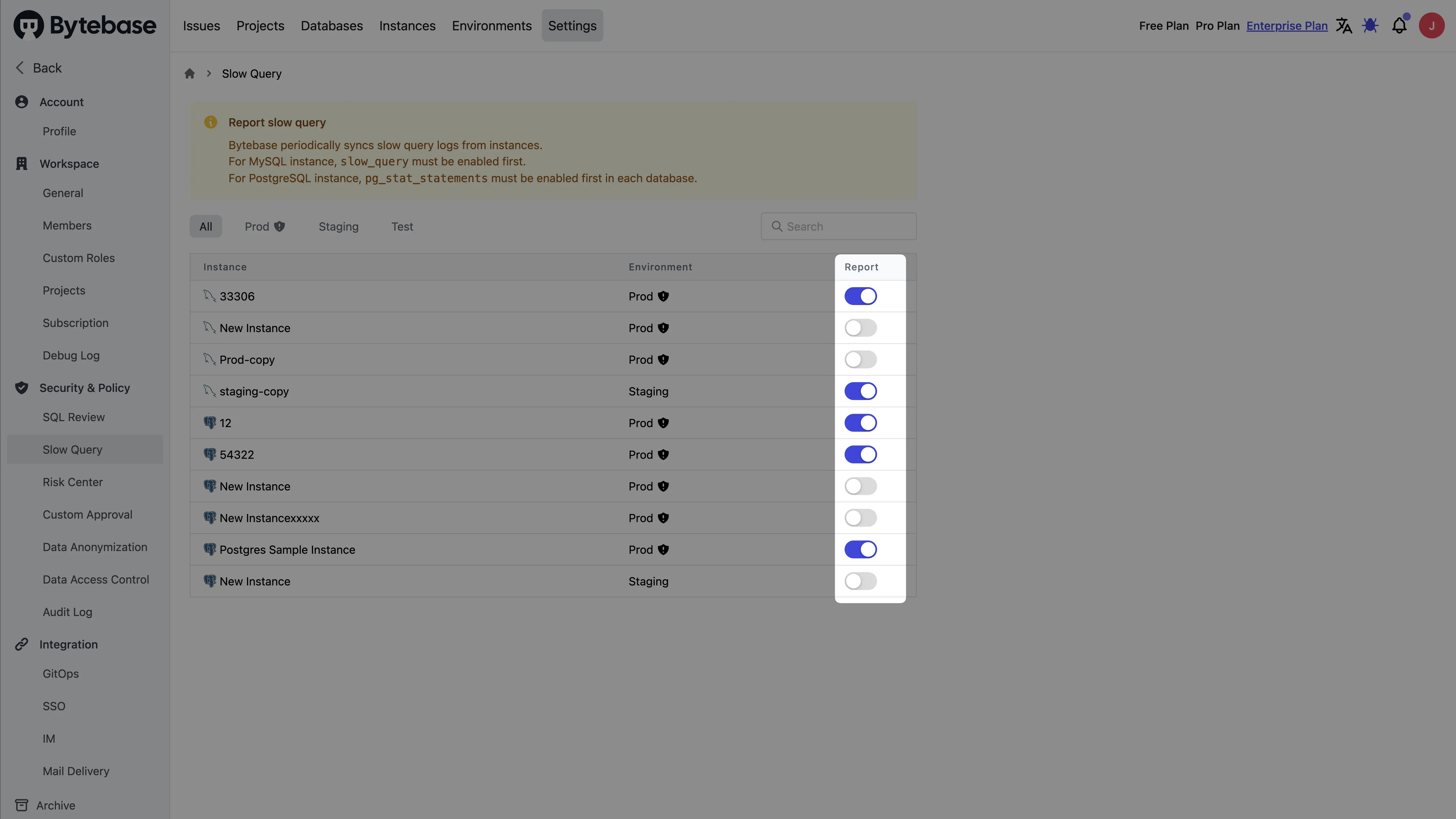Open Environments in top navigation
This screenshot has width=1456, height=819.
492,25
